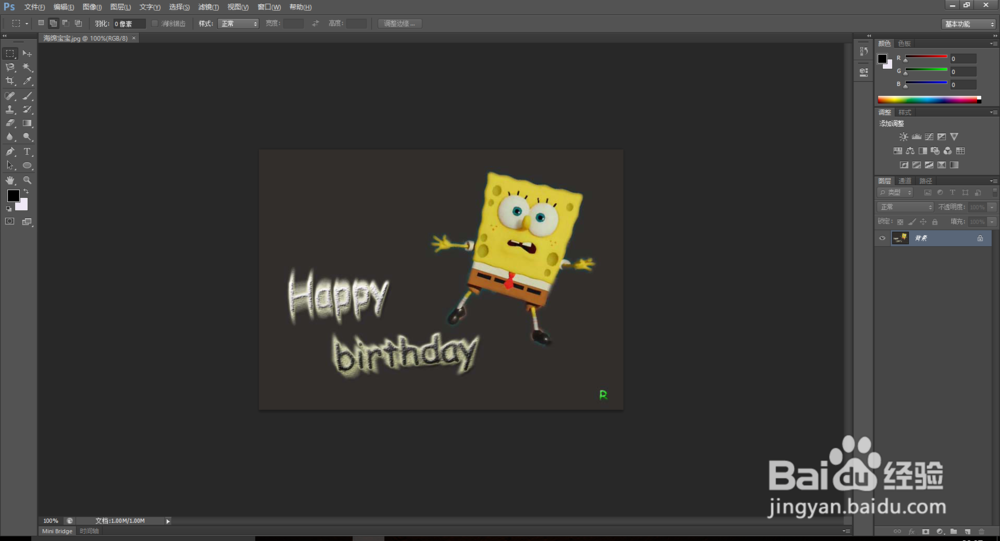The image size is (1000, 541).
Task: Select the Eraser tool
Action: [10, 123]
